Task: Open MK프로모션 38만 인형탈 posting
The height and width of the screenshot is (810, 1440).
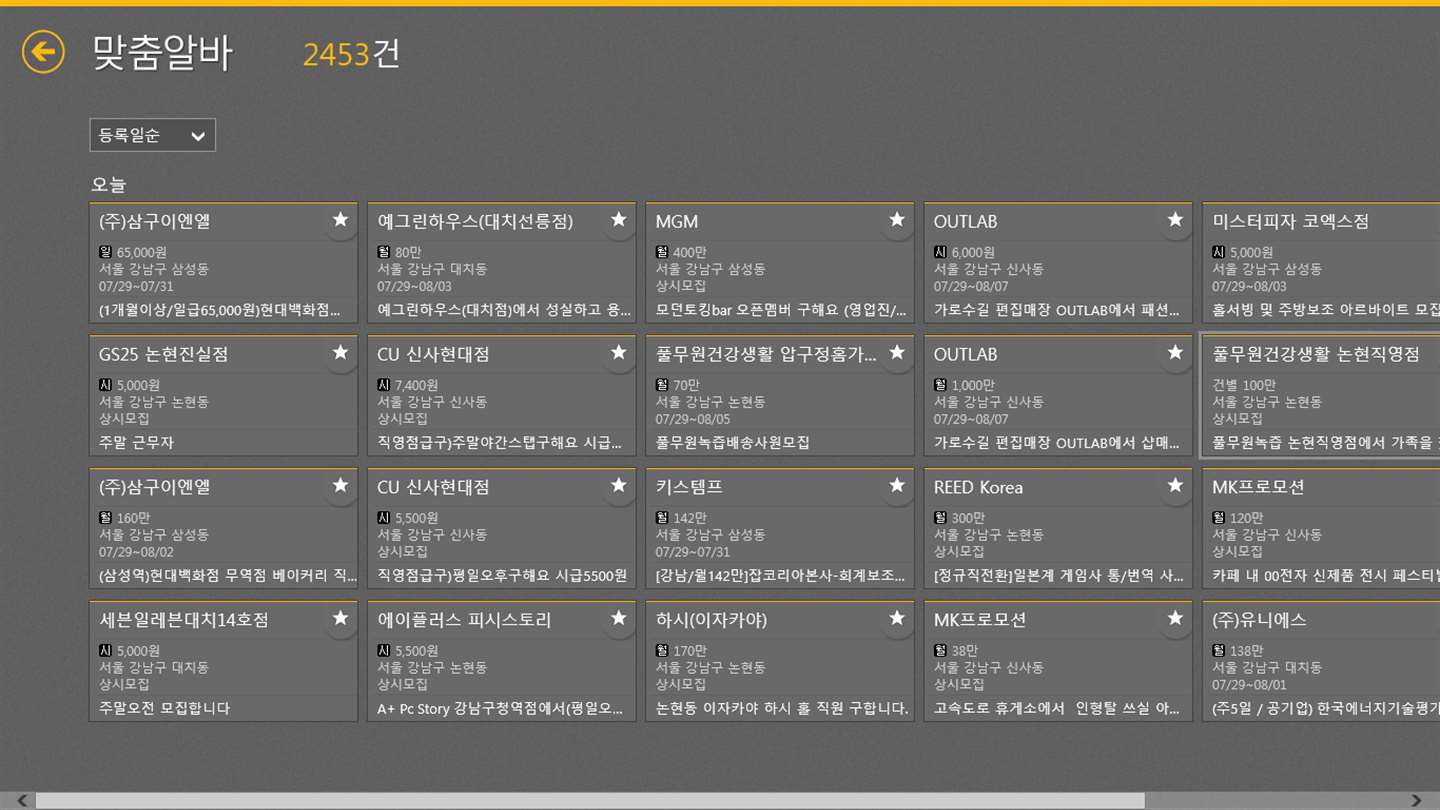Action: point(1057,662)
